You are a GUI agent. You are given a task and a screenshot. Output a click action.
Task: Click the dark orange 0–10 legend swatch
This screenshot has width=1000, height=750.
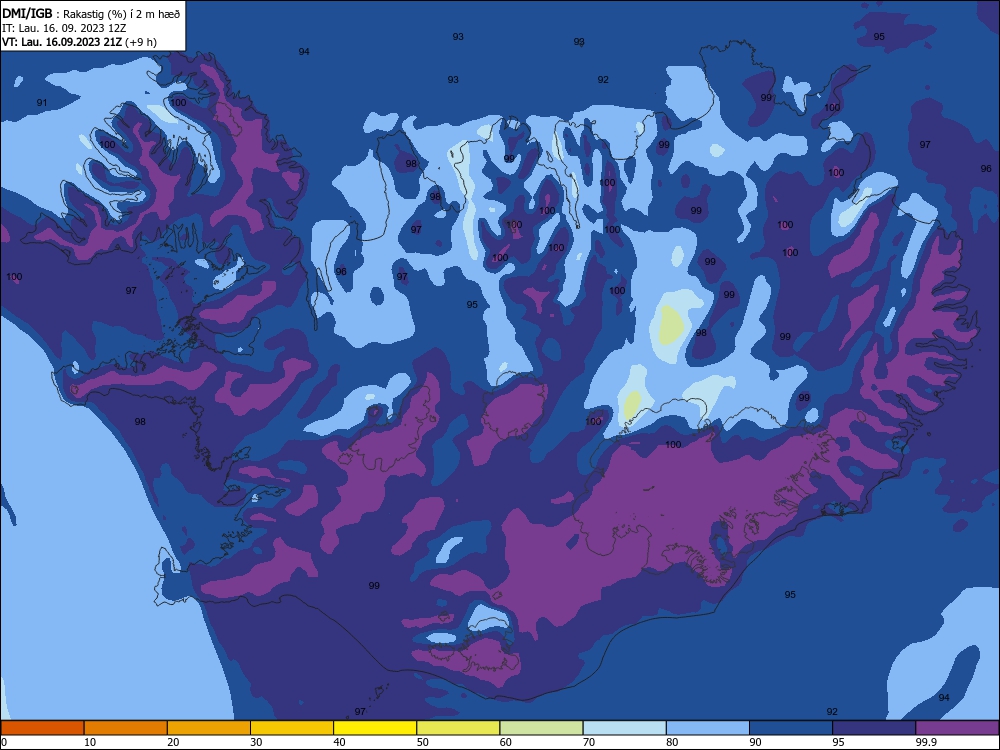[42, 728]
